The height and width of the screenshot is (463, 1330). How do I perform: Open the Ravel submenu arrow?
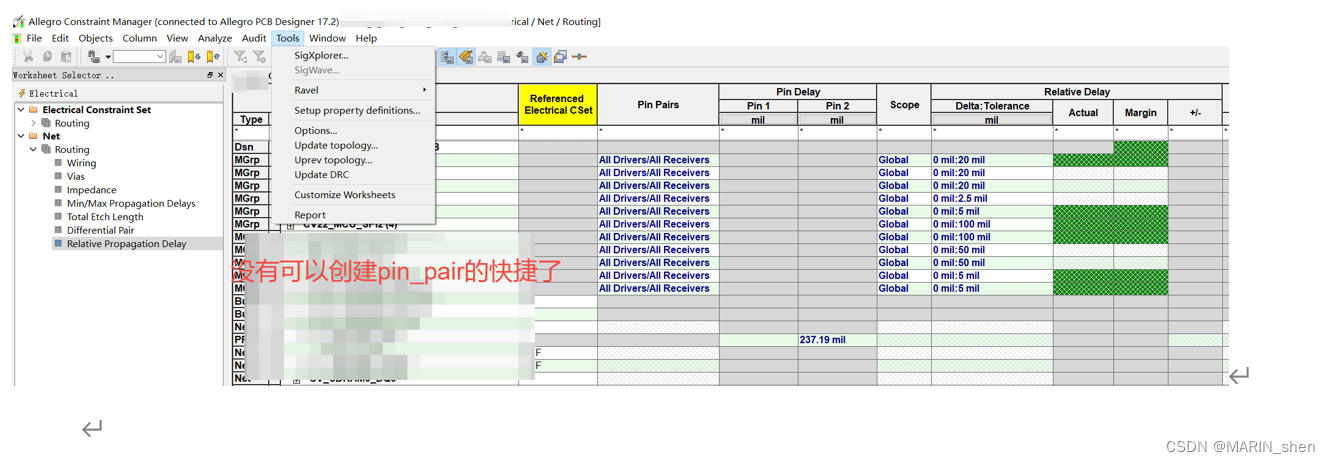[425, 90]
